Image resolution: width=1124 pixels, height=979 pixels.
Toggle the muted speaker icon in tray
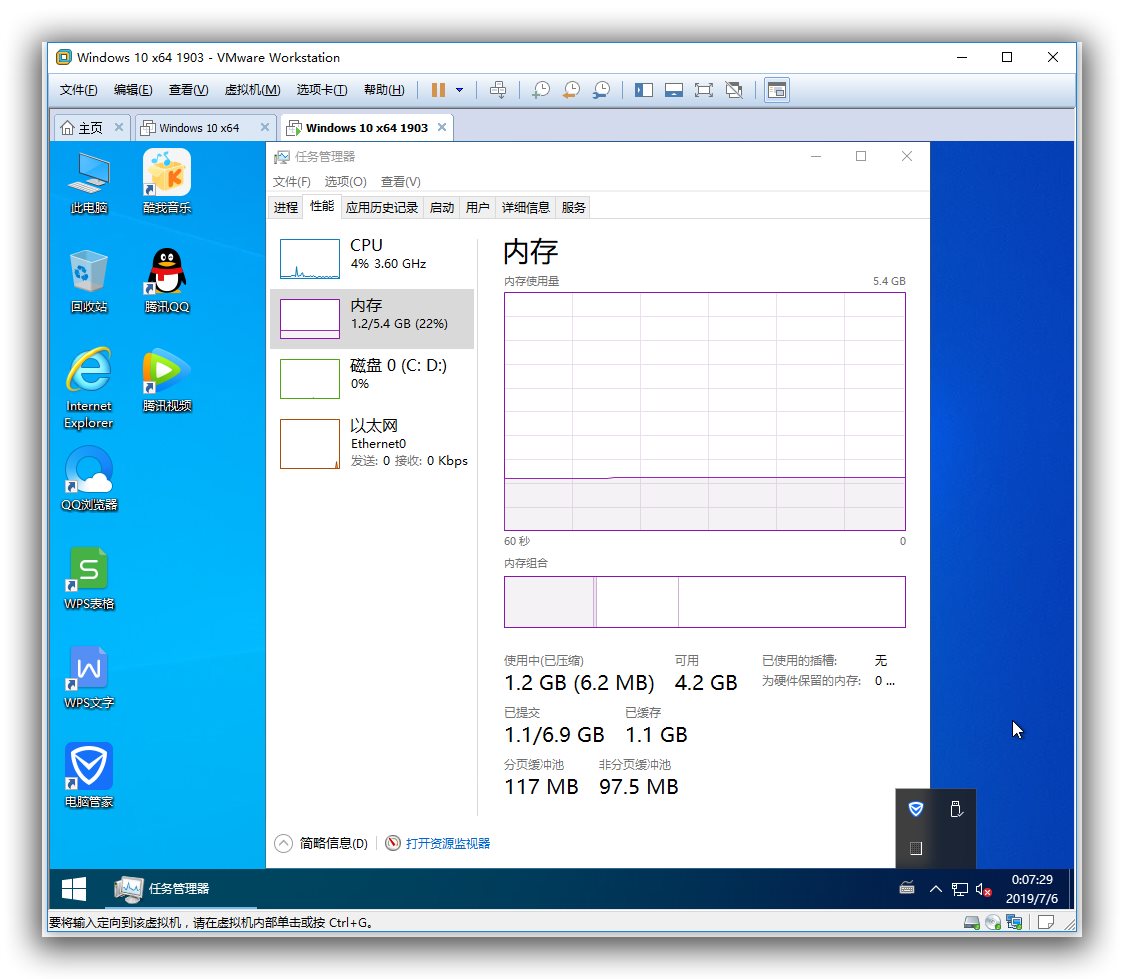click(983, 889)
